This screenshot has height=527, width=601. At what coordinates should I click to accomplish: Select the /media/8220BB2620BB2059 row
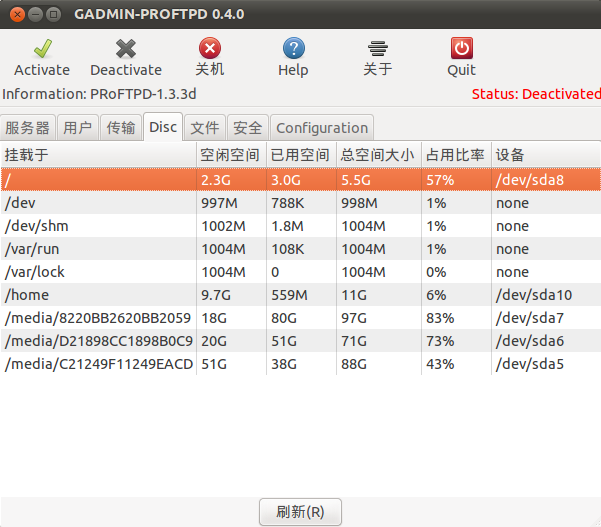pyautogui.click(x=300, y=318)
